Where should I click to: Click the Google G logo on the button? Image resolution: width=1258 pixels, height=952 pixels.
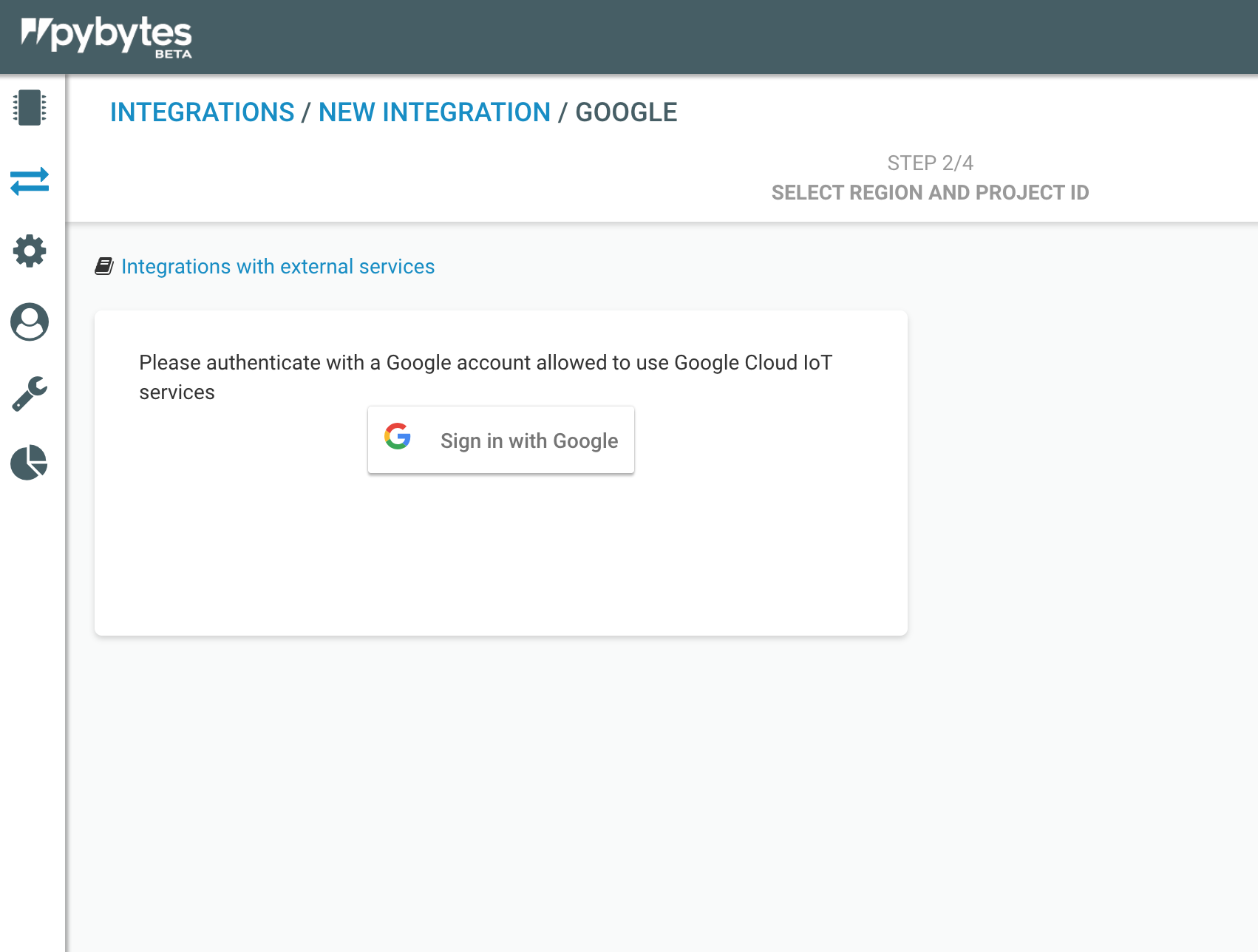[x=397, y=437]
